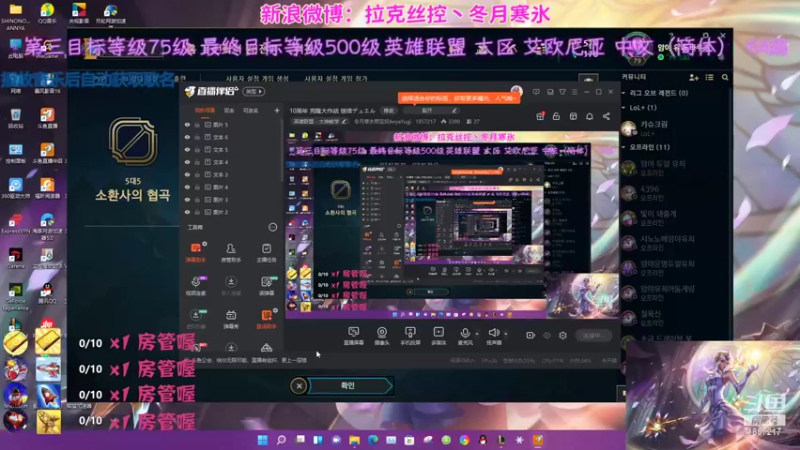Click list view icon in community panel
This screenshot has height=450, width=800.
pos(709,78)
